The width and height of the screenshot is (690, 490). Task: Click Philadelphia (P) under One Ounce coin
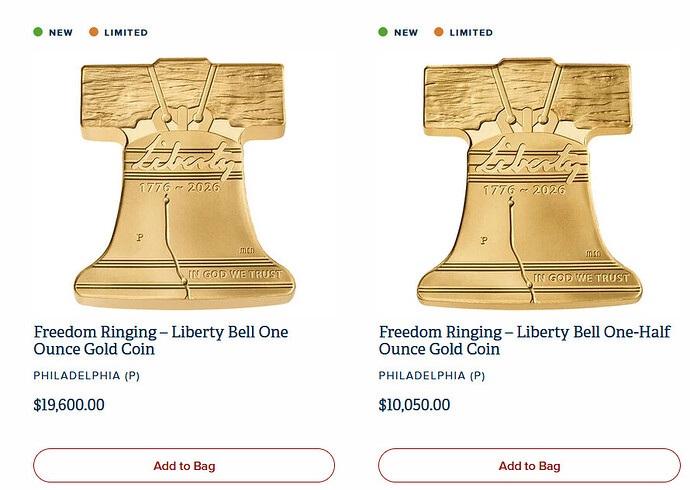tap(87, 376)
